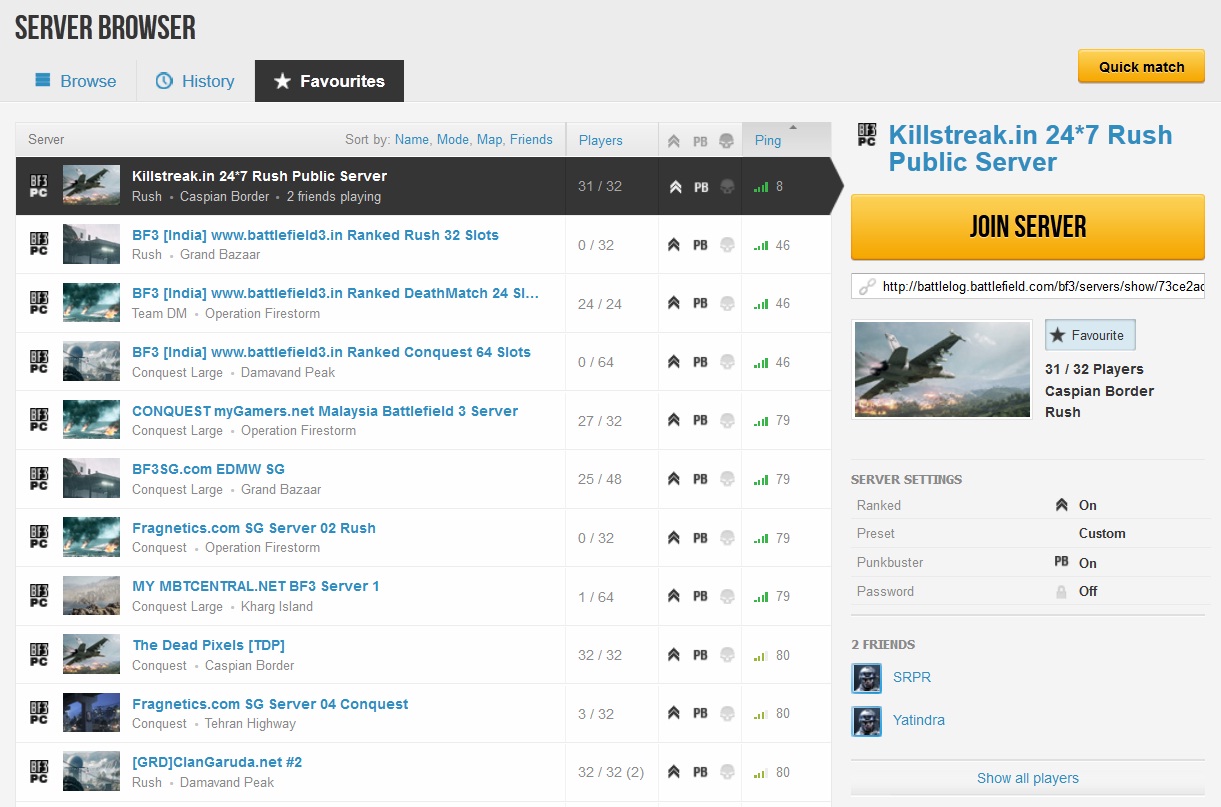Image resolution: width=1221 pixels, height=807 pixels.
Task: Click the 32 / 32 (2) players count cell
Action: 612,772
